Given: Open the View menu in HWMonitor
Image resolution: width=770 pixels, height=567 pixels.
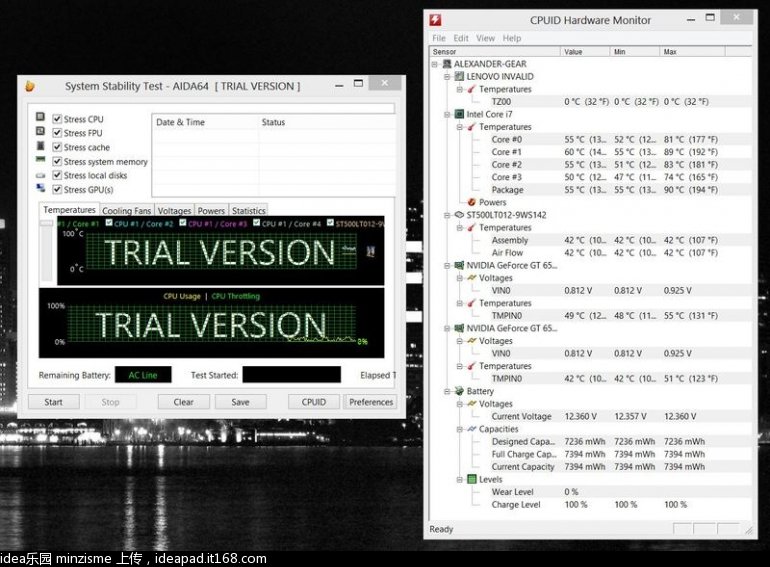Looking at the screenshot, I should 485,38.
